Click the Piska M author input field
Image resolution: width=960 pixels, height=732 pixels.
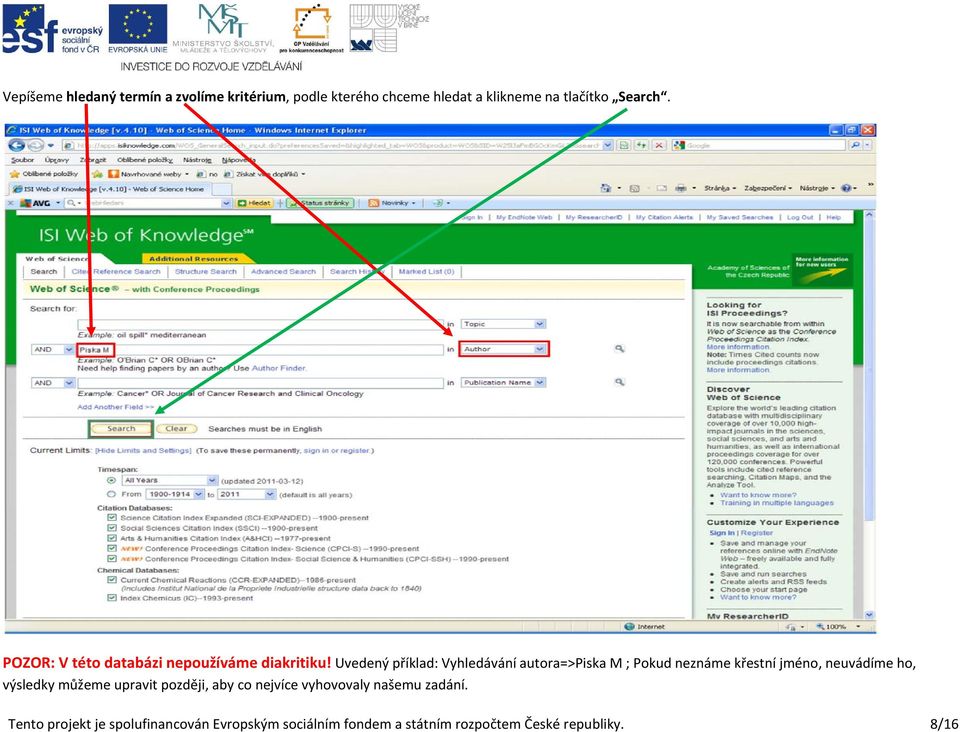260,349
